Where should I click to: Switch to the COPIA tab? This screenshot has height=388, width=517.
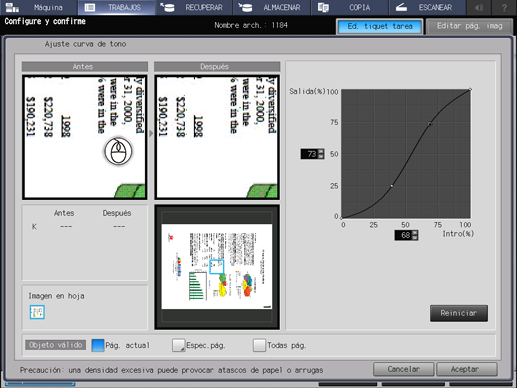click(349, 7)
